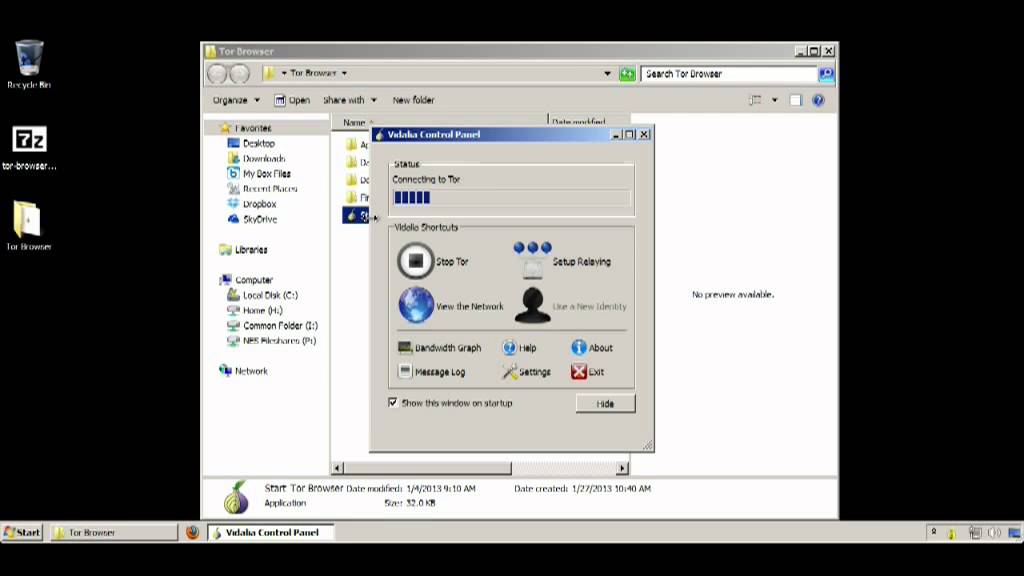Viewport: 1024px width, 576px height.
Task: Select the Tor Browser desktop folder
Action: point(29,225)
